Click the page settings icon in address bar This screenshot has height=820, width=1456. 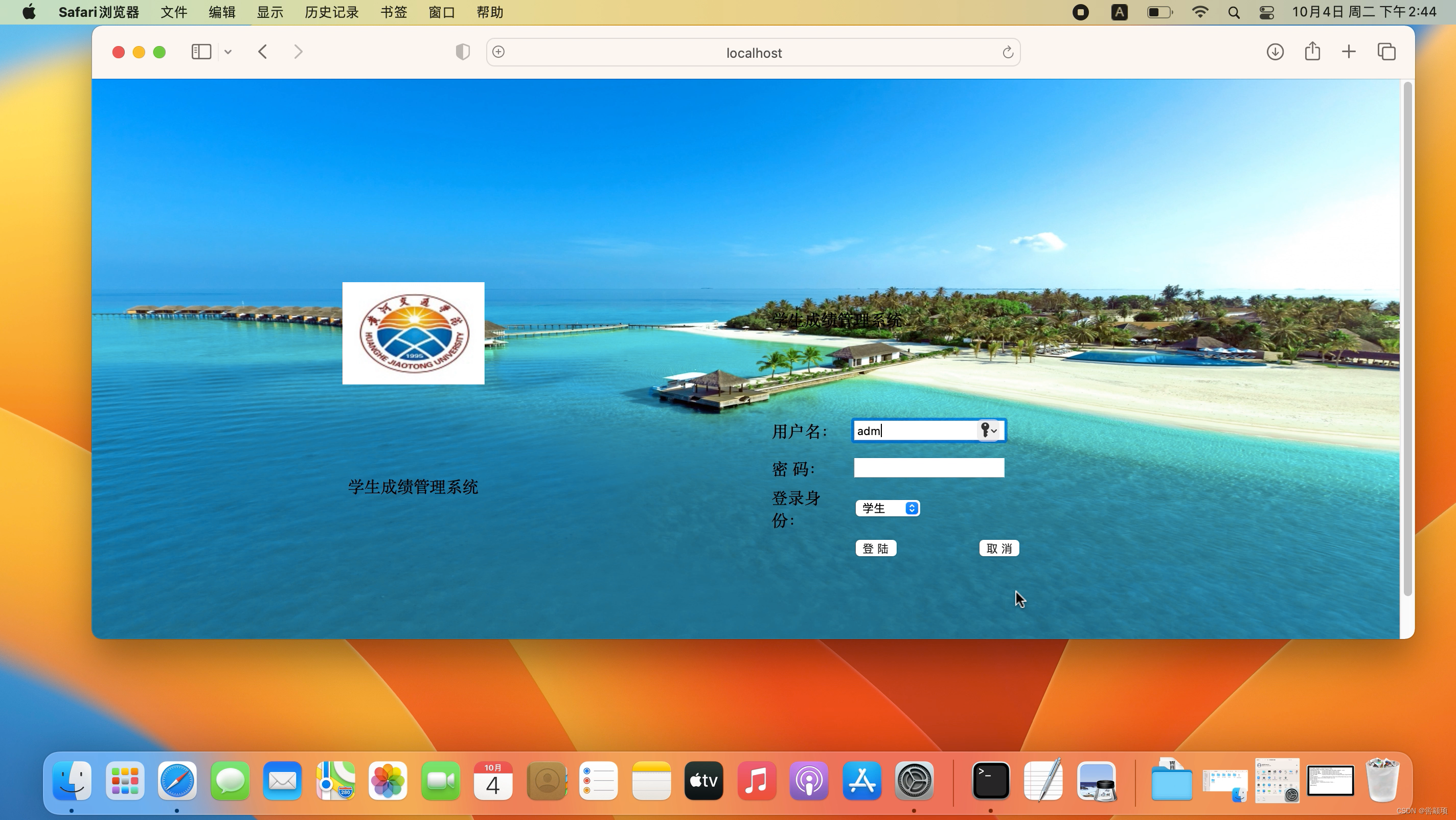(x=498, y=52)
